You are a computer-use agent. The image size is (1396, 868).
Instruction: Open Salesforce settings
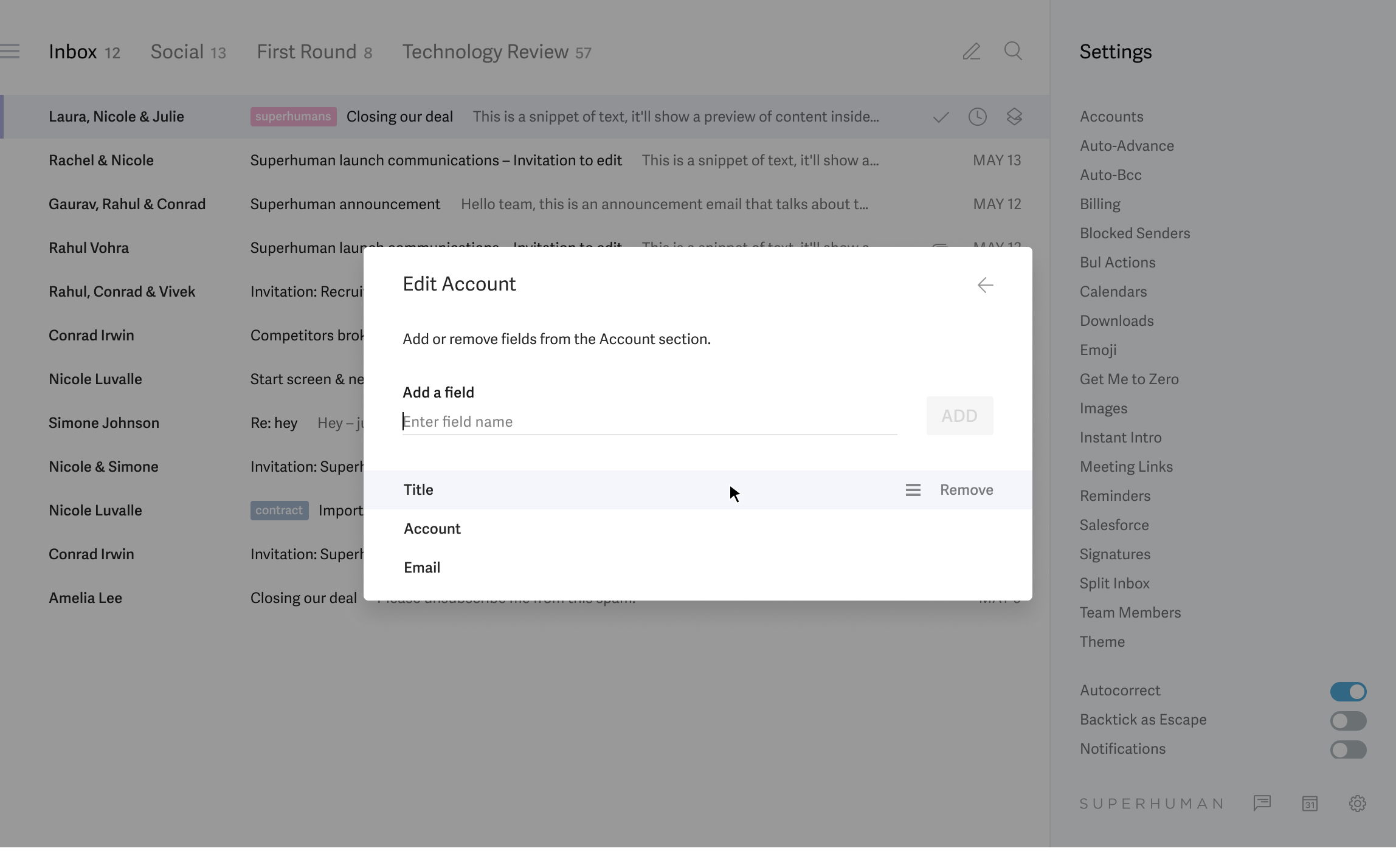tap(1114, 525)
